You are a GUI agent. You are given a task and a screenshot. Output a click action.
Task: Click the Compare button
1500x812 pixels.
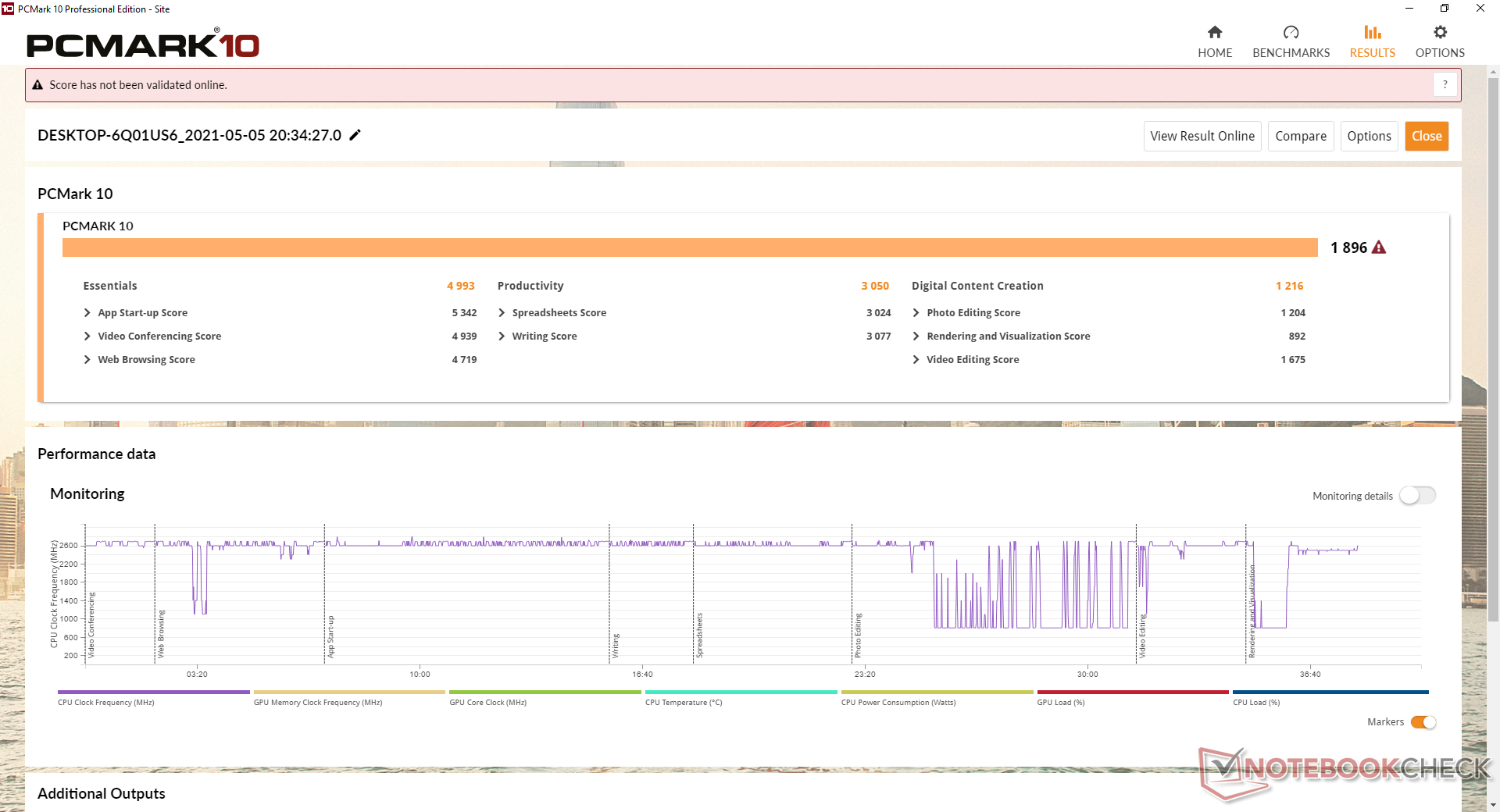click(x=1301, y=136)
